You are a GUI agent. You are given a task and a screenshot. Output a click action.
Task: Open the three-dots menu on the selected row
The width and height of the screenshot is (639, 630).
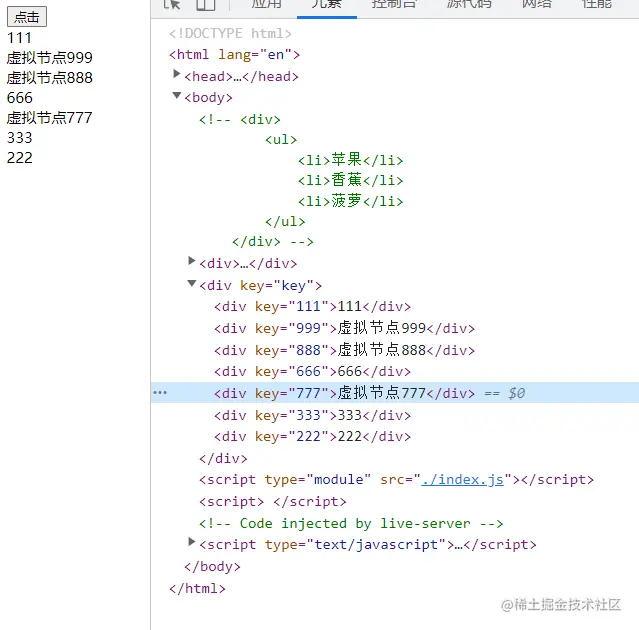coord(160,393)
